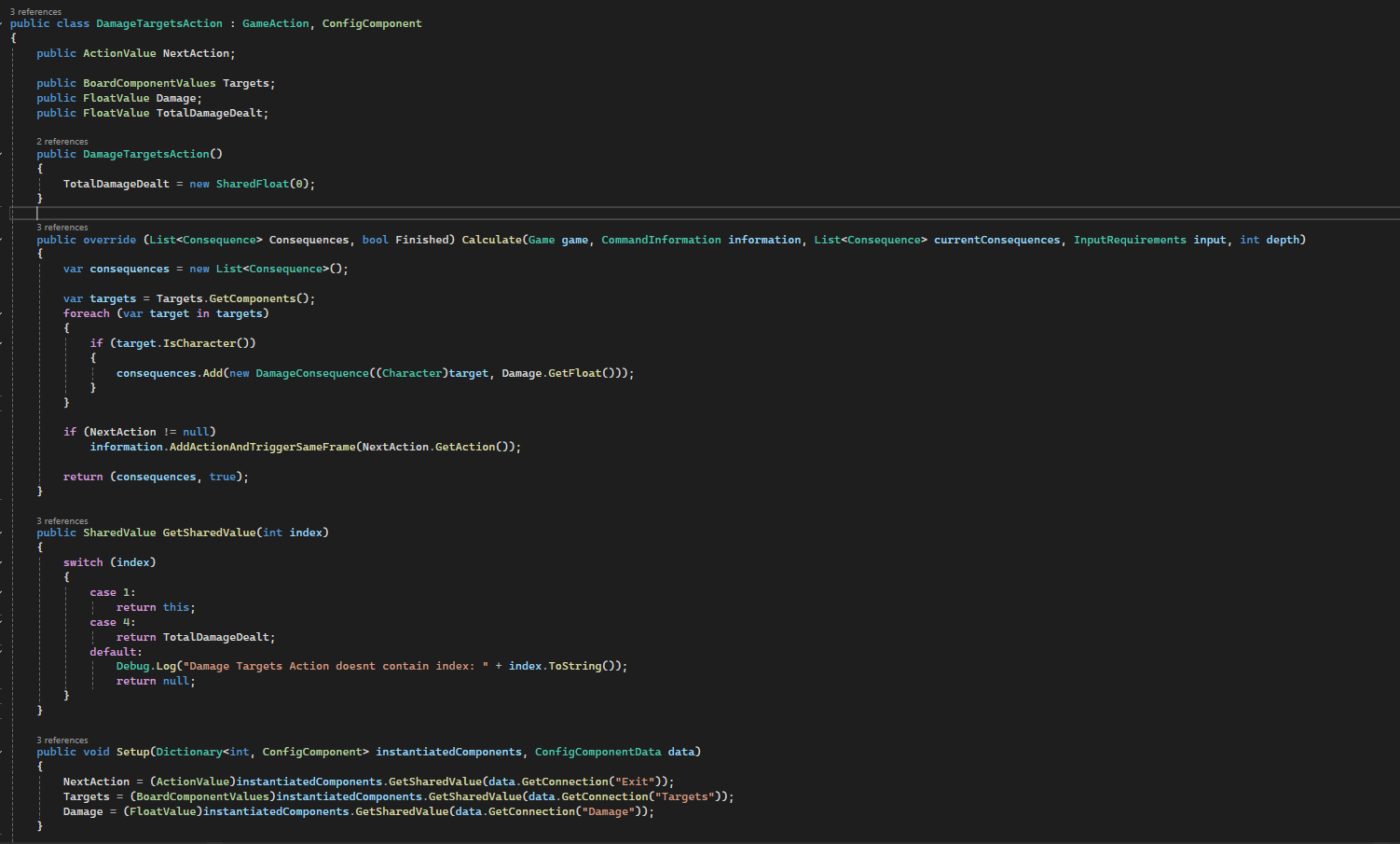Click the case 4 label
The width and height of the screenshot is (1400, 844).
pyautogui.click(x=113, y=622)
